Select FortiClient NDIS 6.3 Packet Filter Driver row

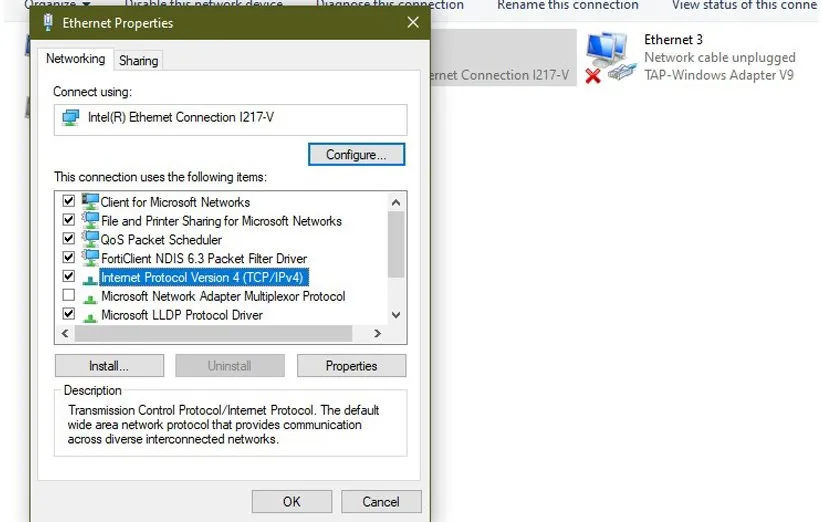(204, 259)
